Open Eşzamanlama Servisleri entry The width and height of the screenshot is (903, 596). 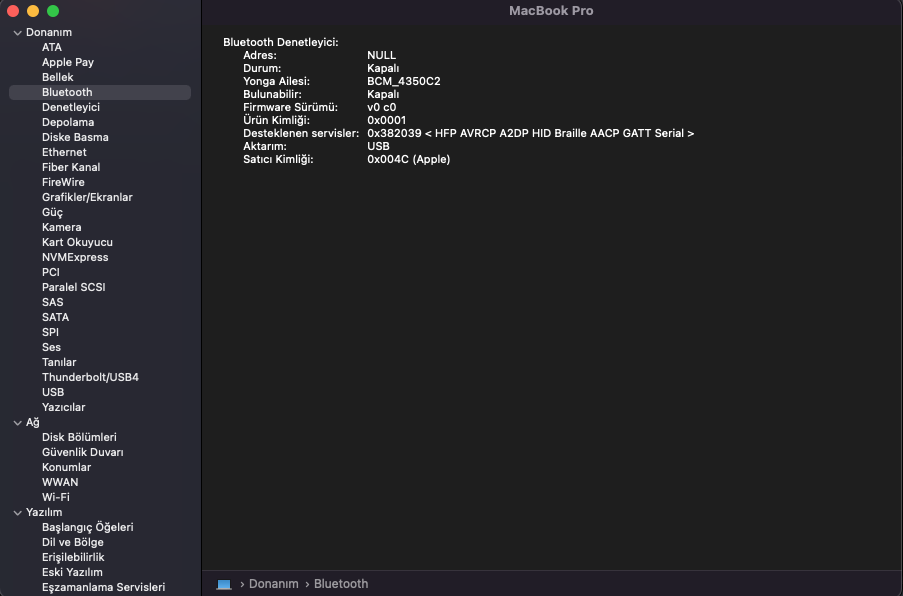click(103, 587)
